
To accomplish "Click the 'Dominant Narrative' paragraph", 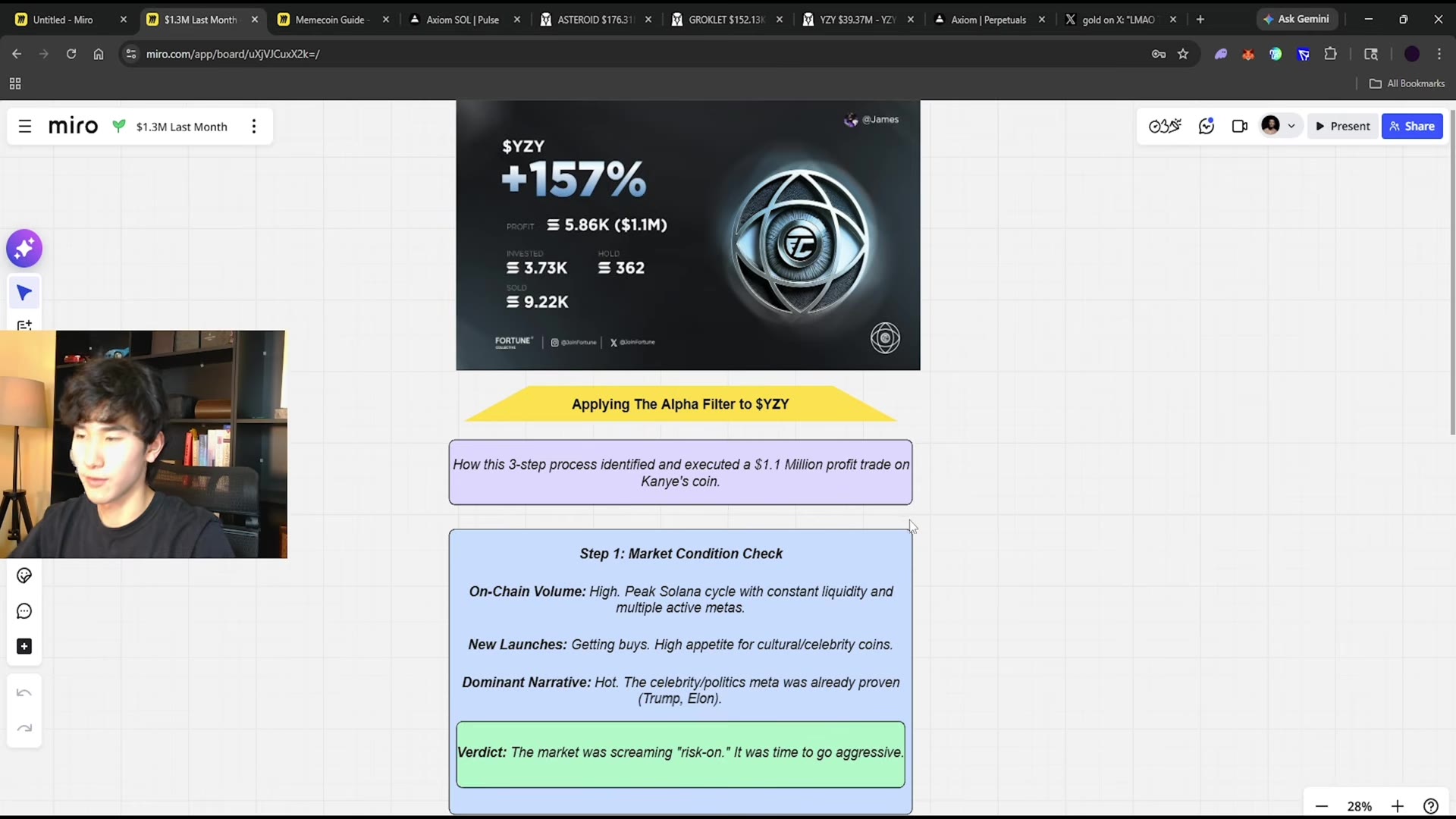I will (x=681, y=690).
